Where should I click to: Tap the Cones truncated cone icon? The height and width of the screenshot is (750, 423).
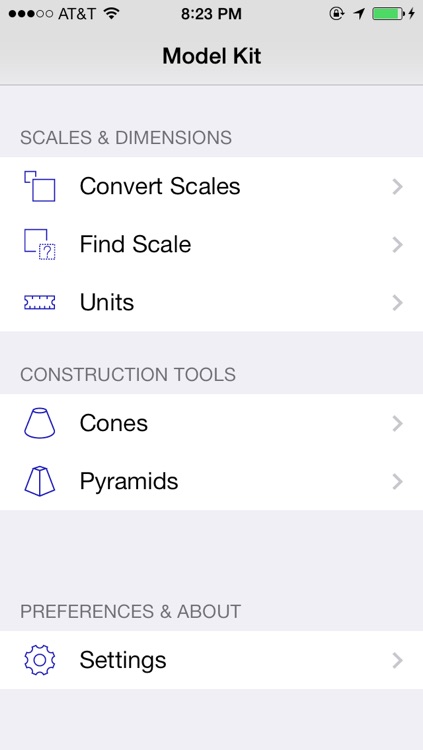40,423
